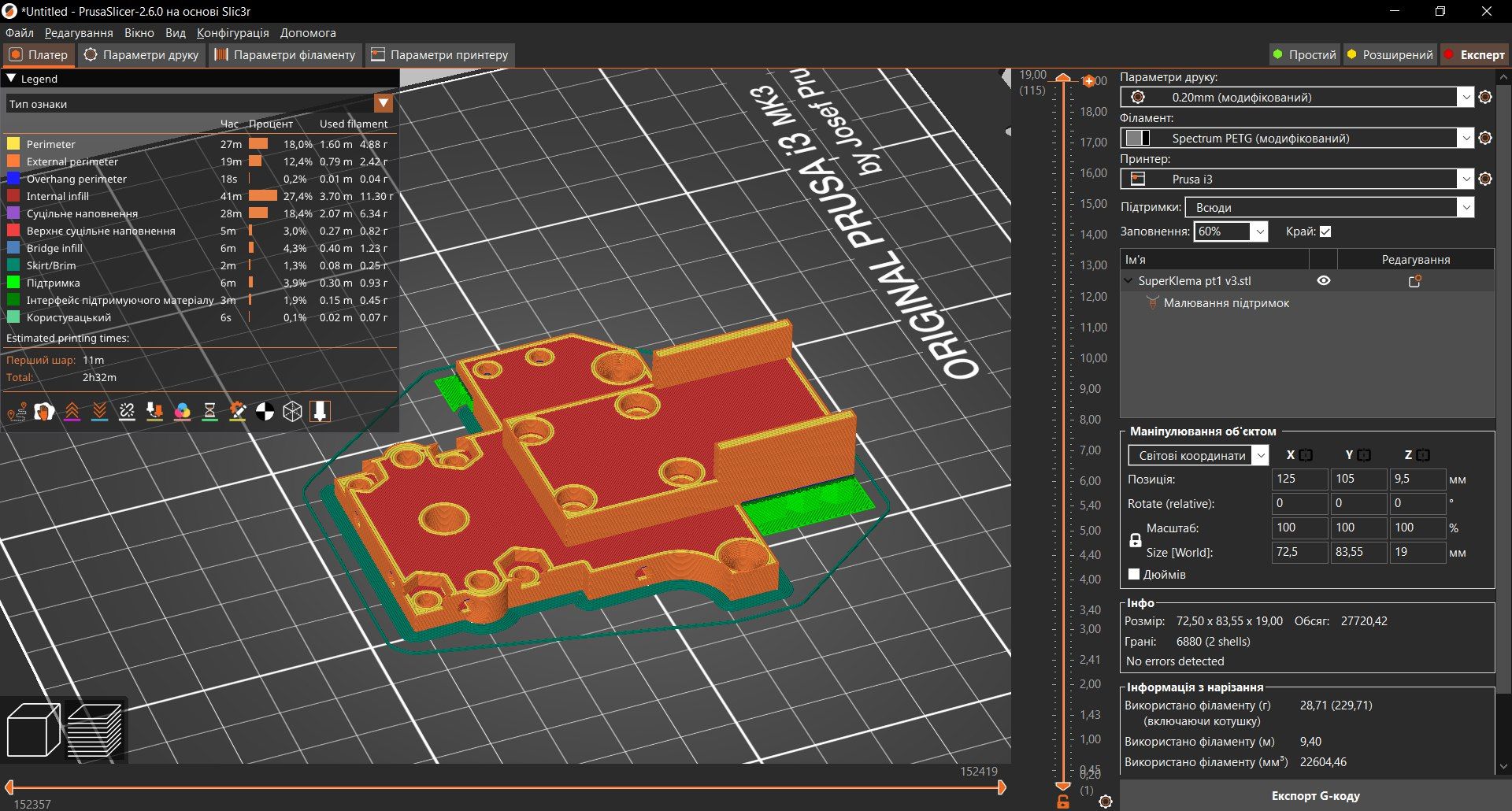The image size is (1512, 811).
Task: Toggle Deretractions visibility icon
Action: pyautogui.click(x=99, y=411)
